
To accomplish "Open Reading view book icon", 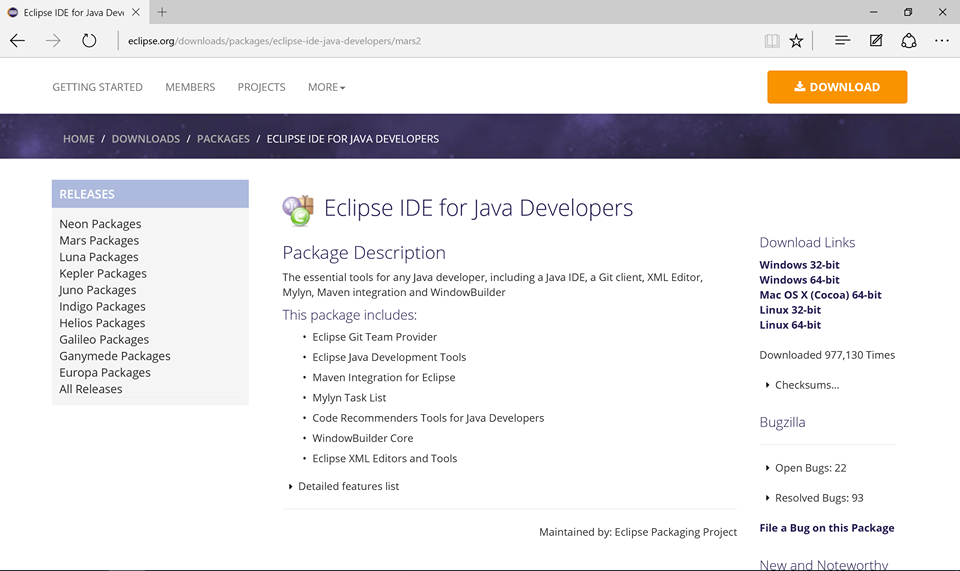I will pos(772,41).
